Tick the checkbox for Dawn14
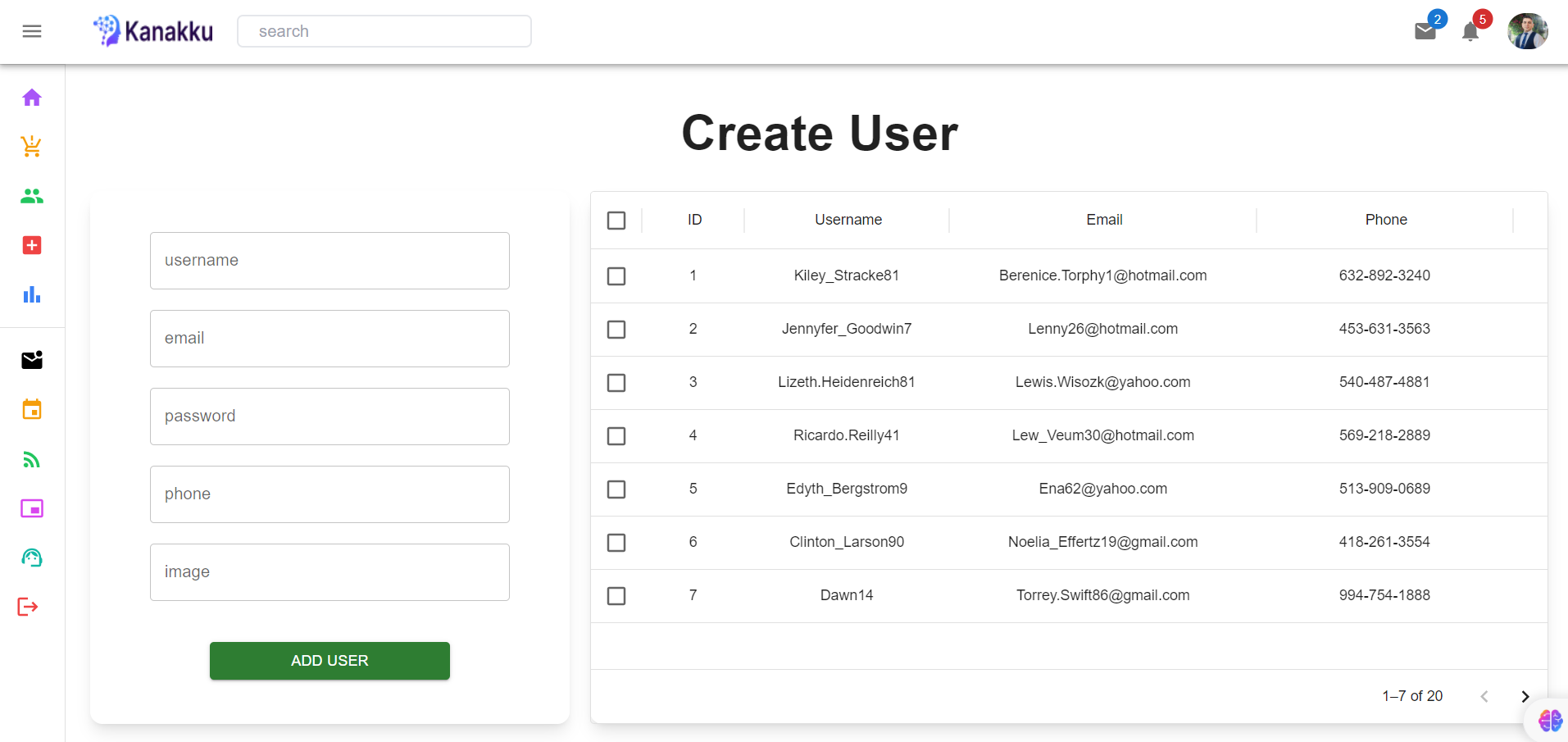The height and width of the screenshot is (742, 1568). click(x=616, y=596)
